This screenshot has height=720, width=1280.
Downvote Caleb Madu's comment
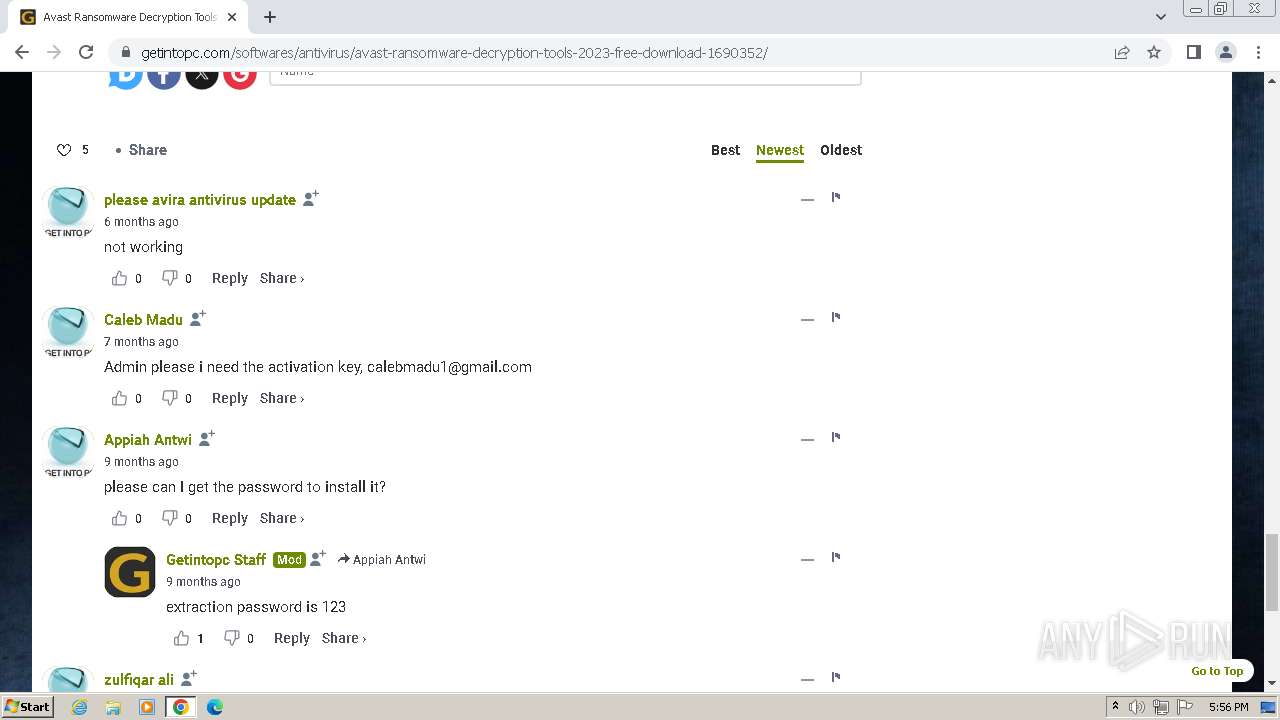tap(170, 398)
